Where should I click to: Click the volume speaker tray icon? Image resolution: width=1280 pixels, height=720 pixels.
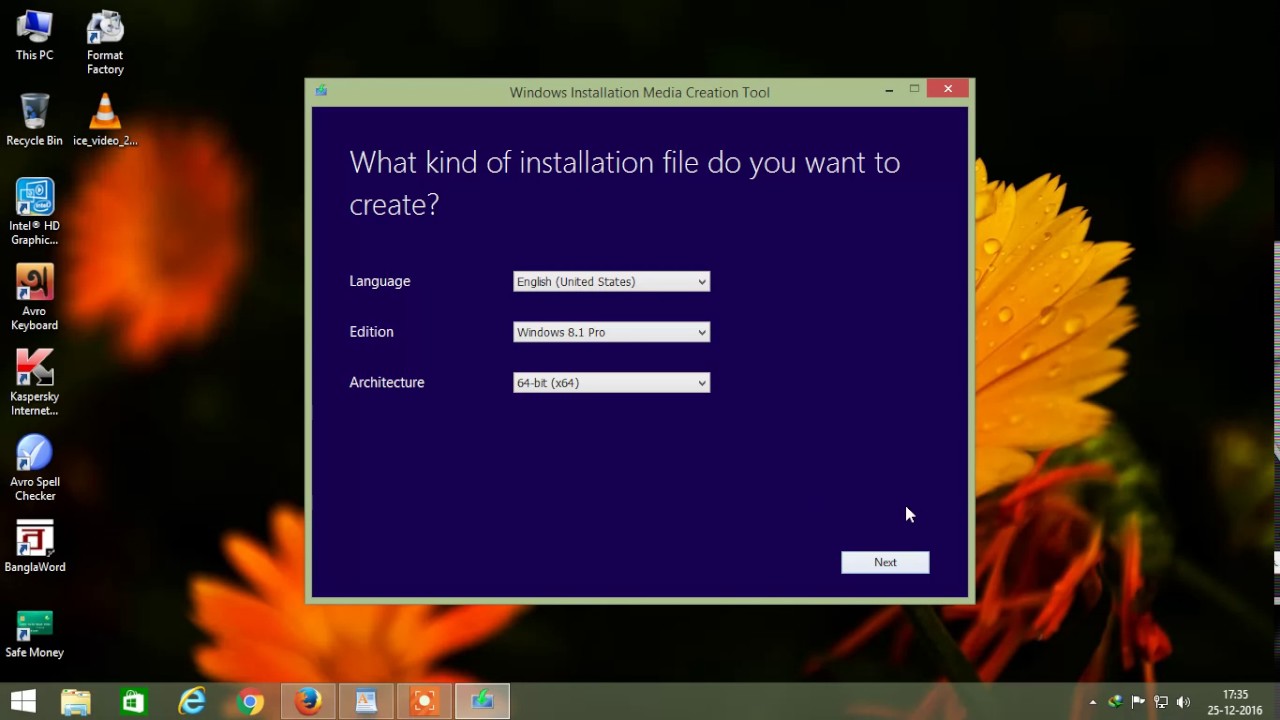(1184, 702)
